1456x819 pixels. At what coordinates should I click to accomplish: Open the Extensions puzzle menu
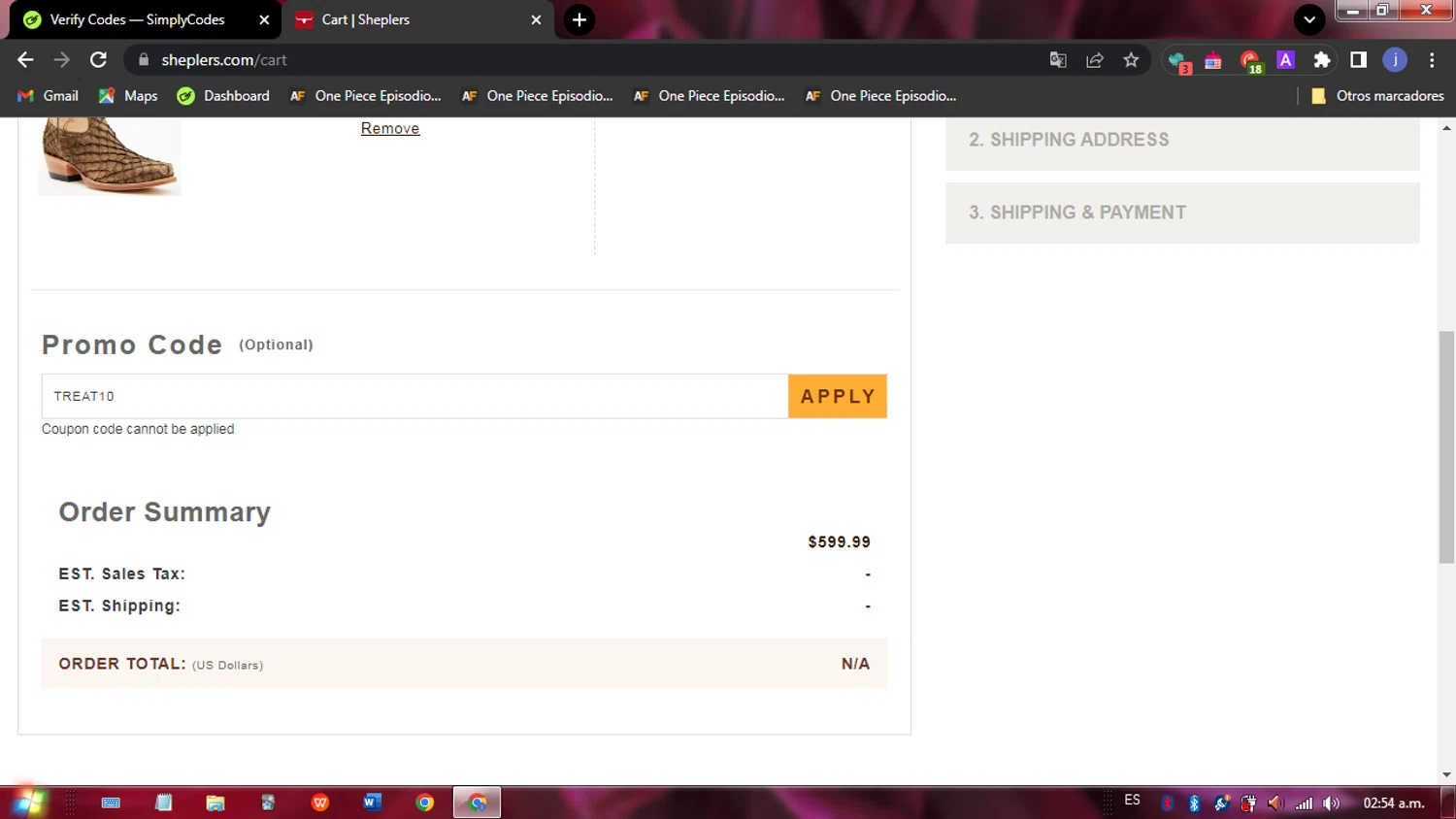click(1322, 60)
